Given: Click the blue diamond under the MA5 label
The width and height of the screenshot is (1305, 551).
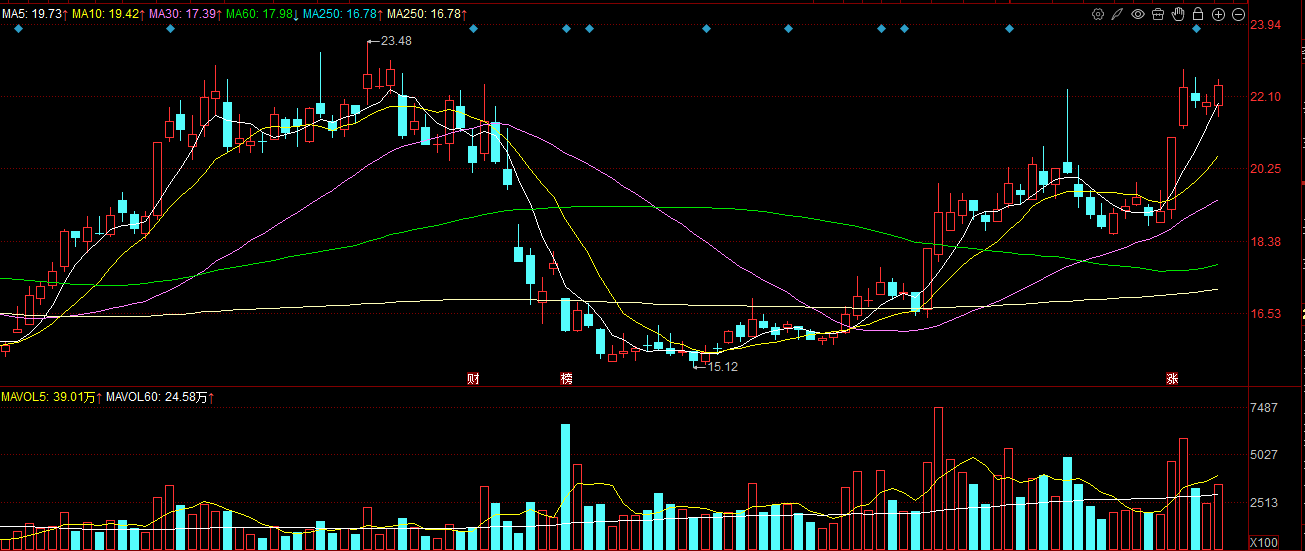Looking at the screenshot, I should [x=18, y=30].
